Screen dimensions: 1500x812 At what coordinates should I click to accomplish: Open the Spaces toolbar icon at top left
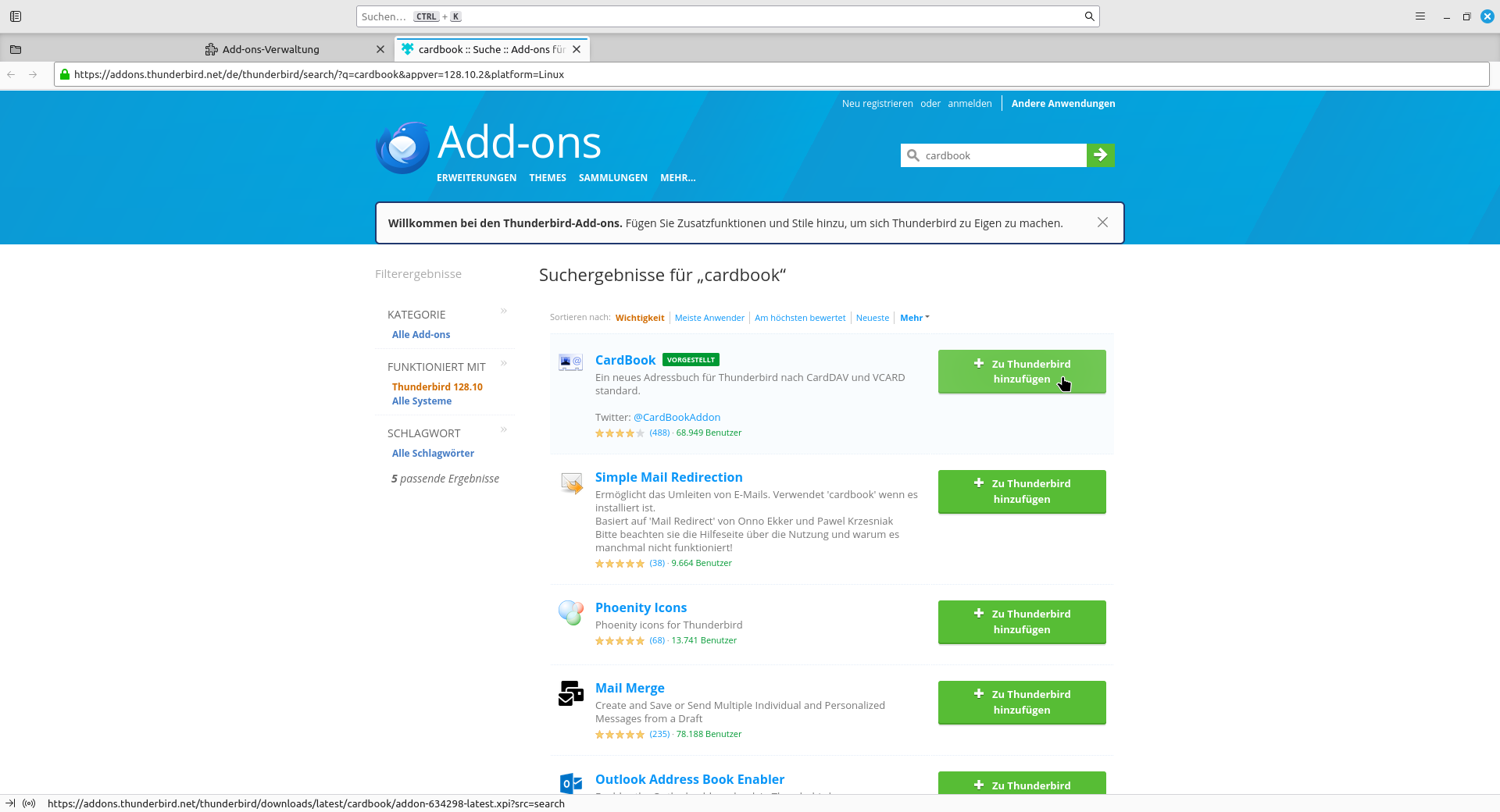(x=16, y=16)
